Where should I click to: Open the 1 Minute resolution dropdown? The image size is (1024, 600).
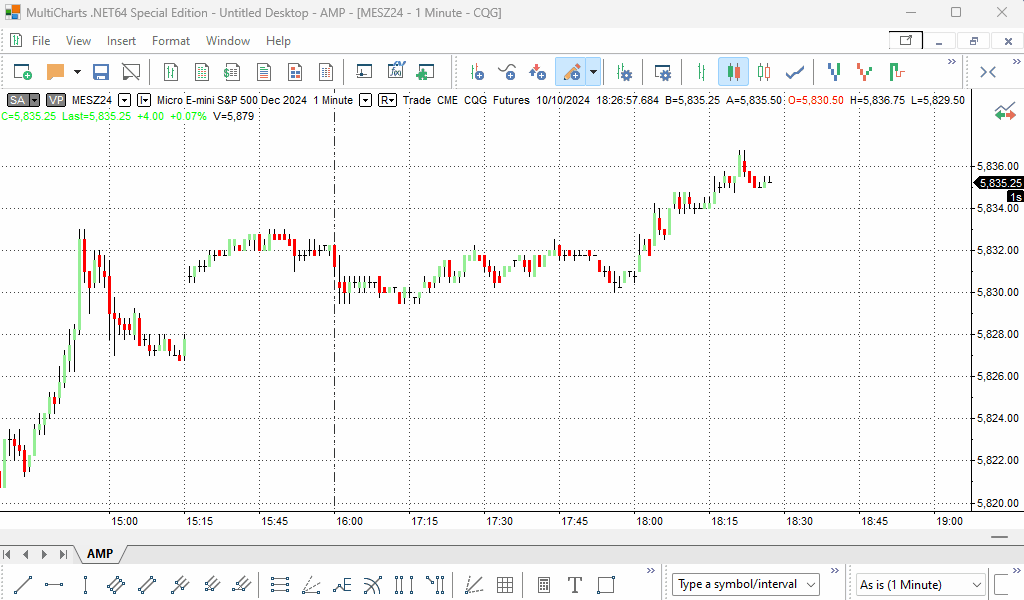pyautogui.click(x=366, y=100)
